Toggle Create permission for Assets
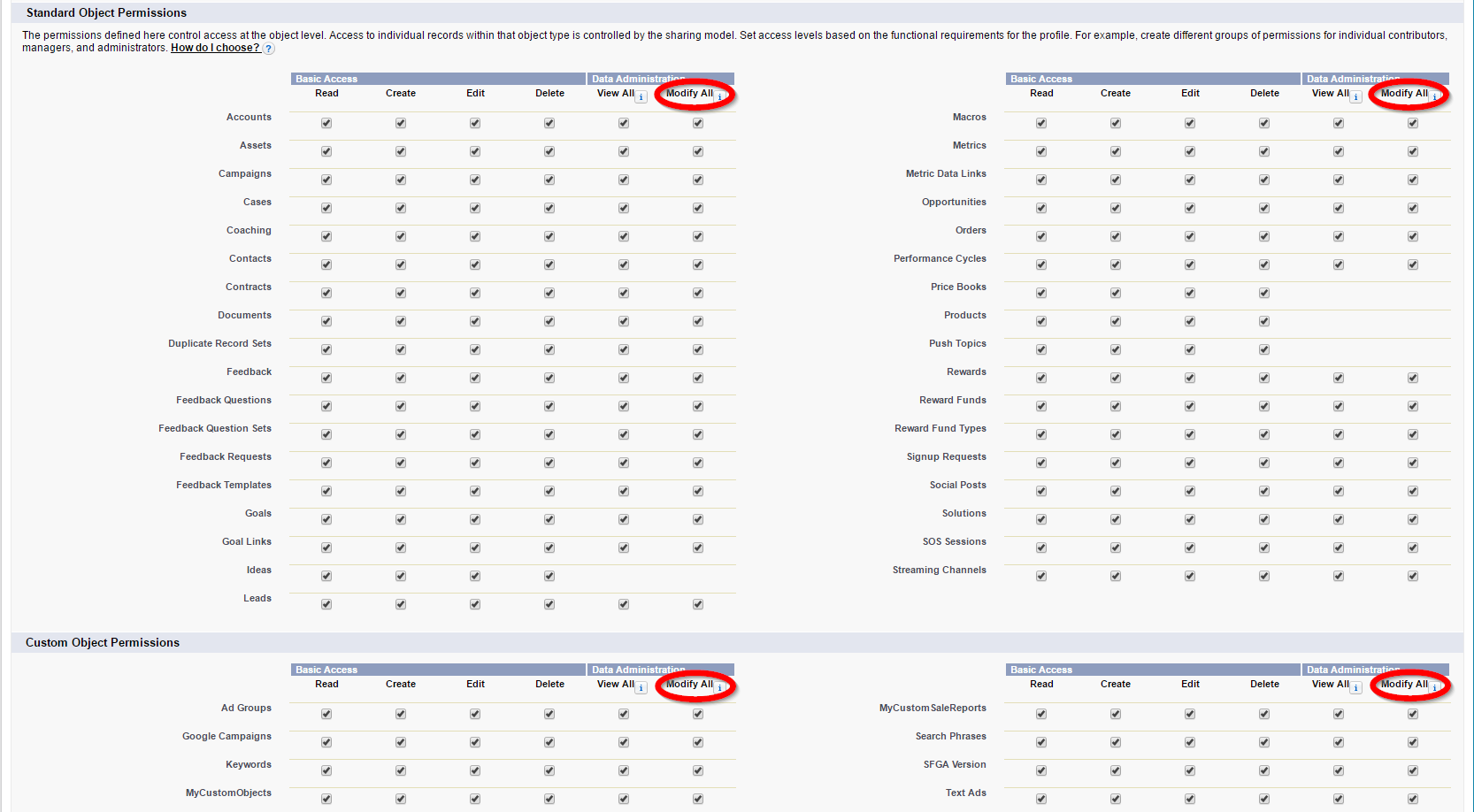The height and width of the screenshot is (812, 1474). [x=401, y=151]
